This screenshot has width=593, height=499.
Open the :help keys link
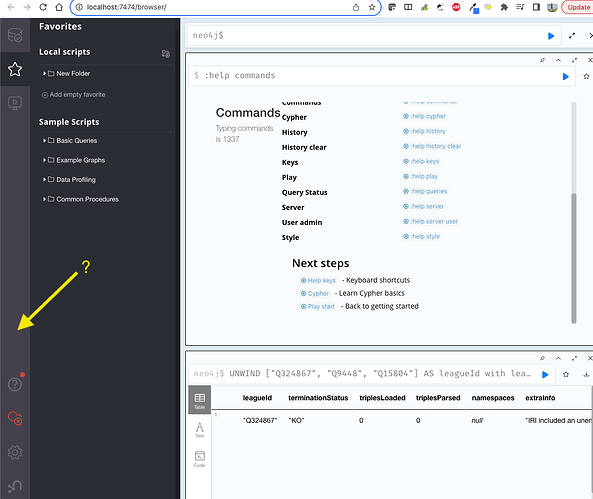click(421, 161)
